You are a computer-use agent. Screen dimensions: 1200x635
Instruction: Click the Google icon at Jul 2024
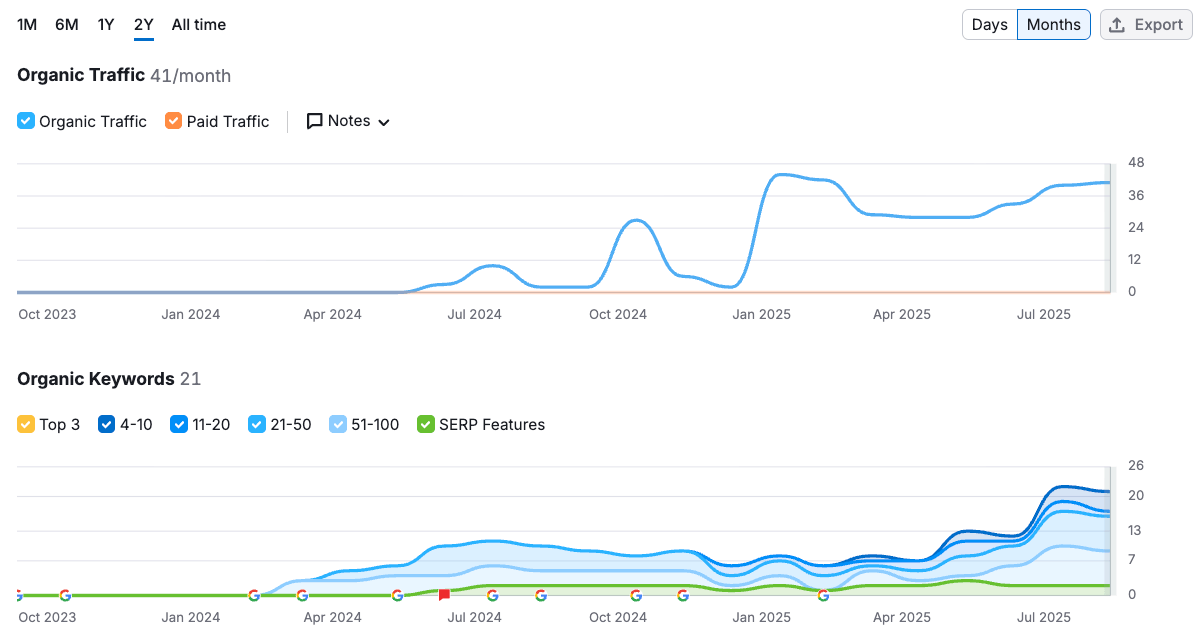click(491, 595)
